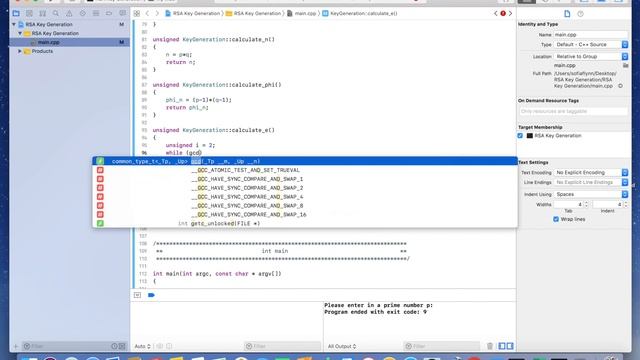Open All Output console popup
Image resolution: width=640 pixels, height=360 pixels.
(342, 346)
